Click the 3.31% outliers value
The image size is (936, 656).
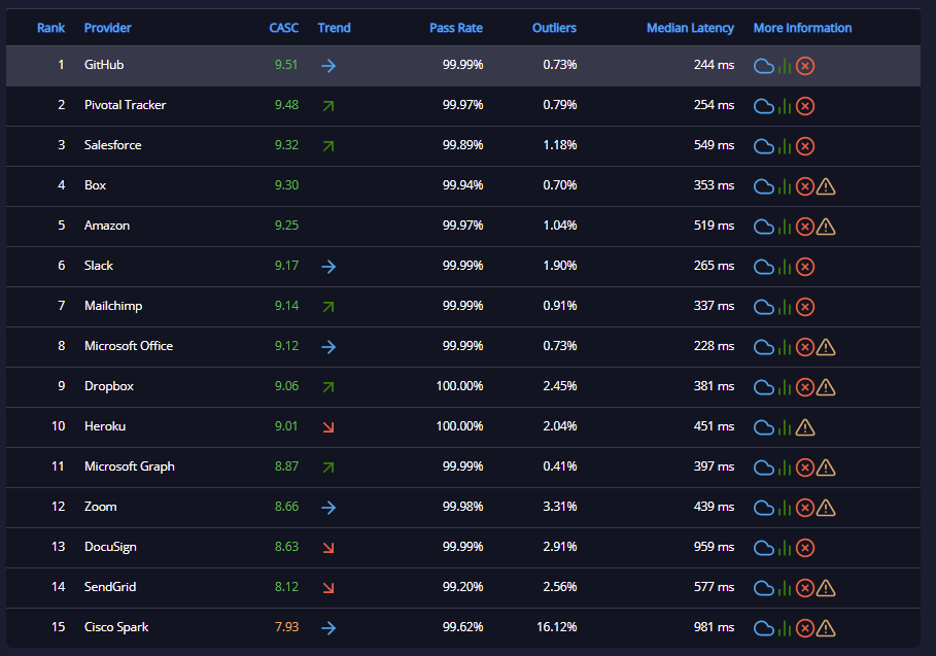point(560,506)
